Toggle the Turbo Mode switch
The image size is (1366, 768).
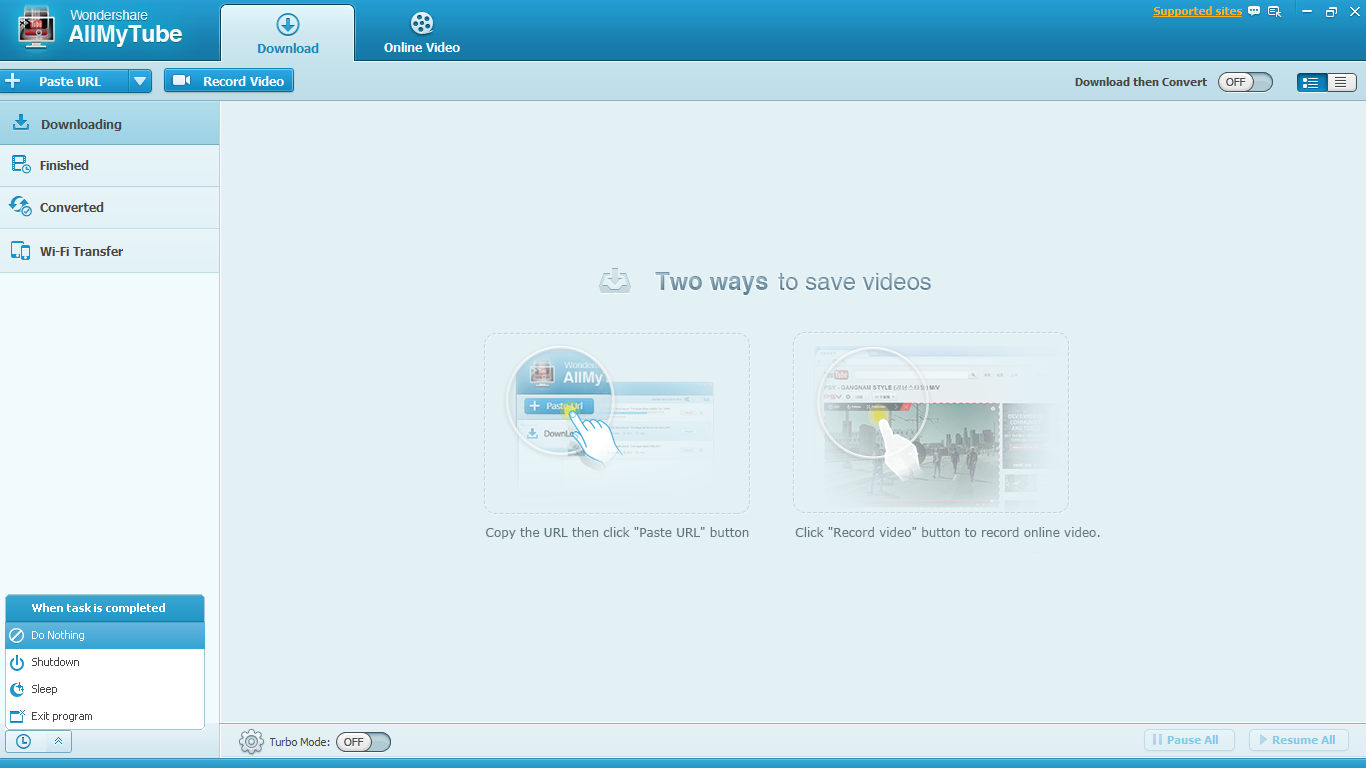(363, 742)
